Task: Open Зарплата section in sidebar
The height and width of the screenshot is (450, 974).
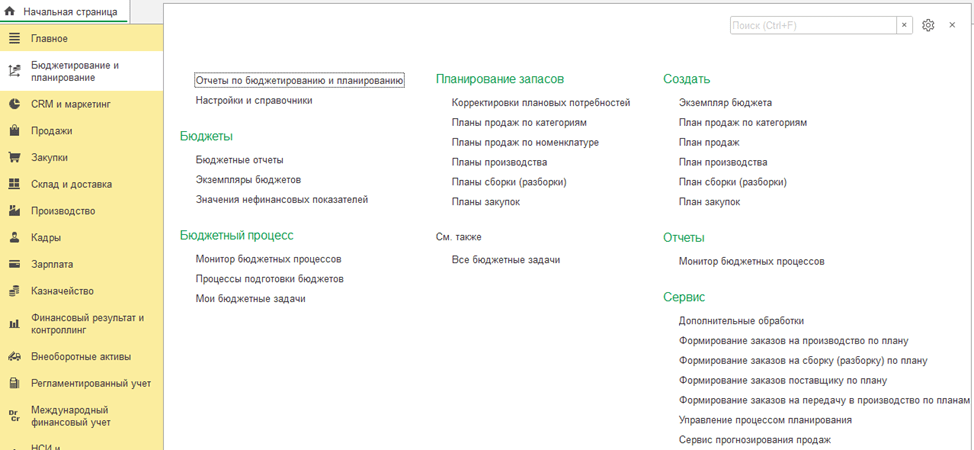Action: point(52,265)
